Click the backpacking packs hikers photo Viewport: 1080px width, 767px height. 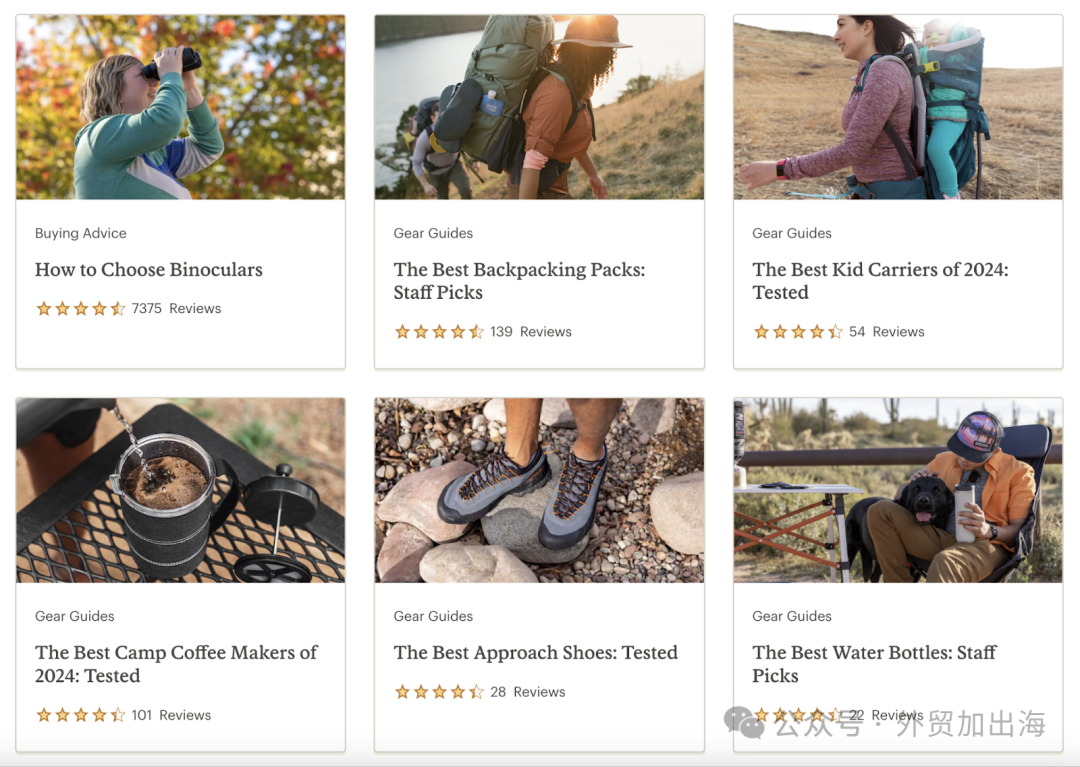pyautogui.click(x=539, y=107)
